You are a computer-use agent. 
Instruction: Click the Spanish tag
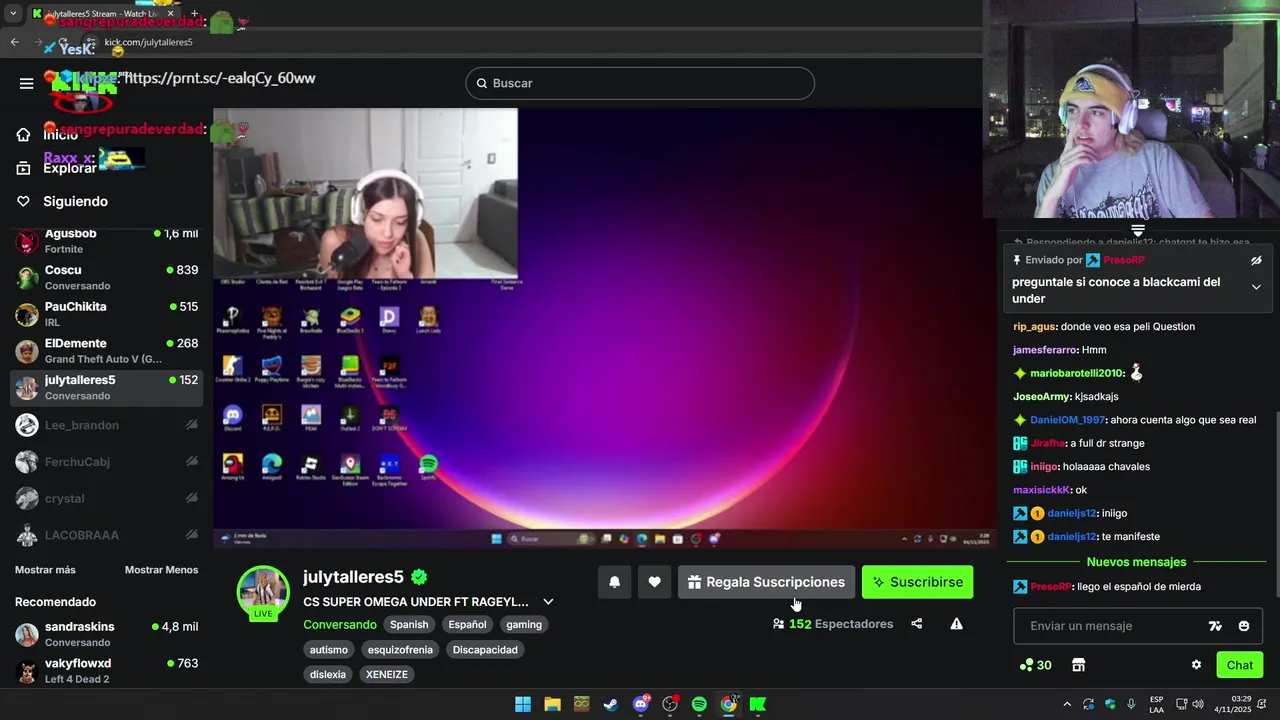(x=409, y=624)
